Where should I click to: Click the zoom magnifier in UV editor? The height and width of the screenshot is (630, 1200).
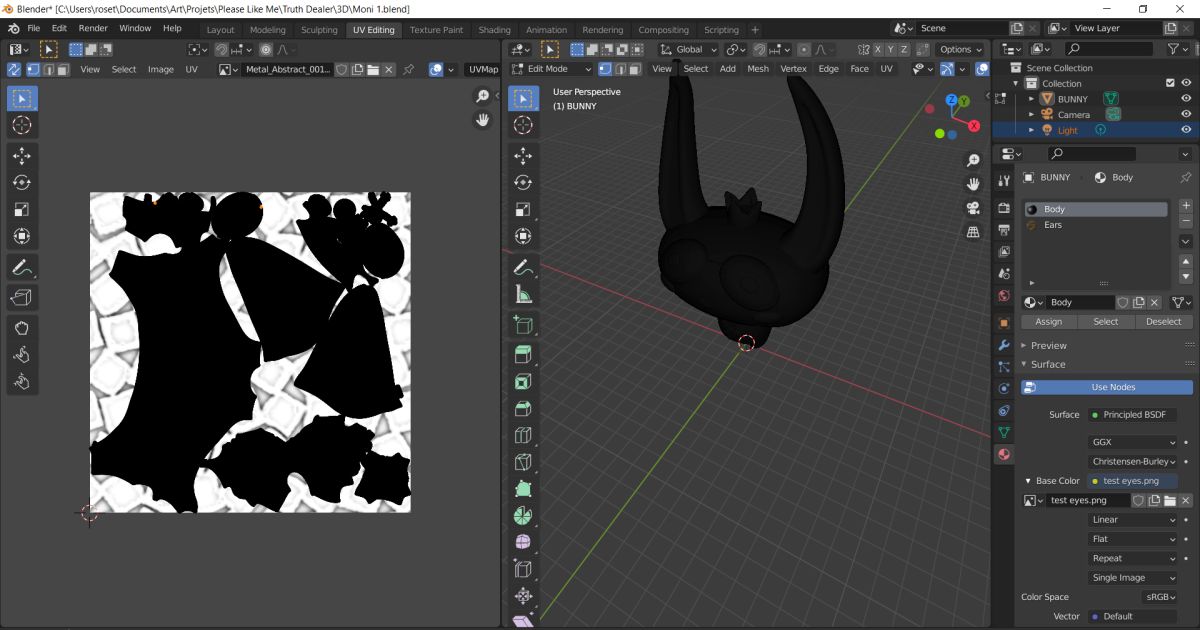483,96
